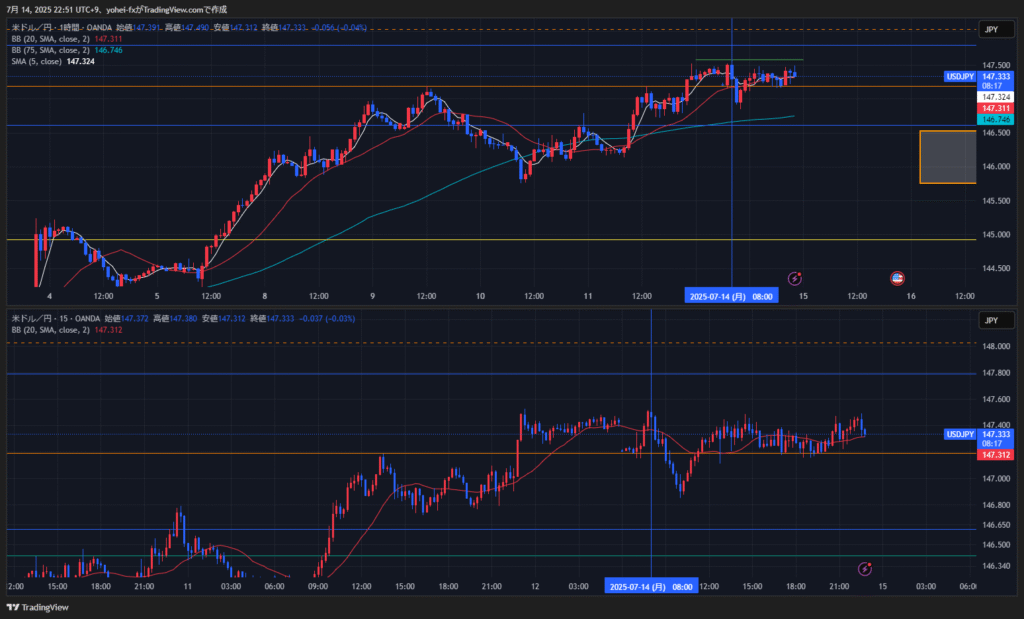Click the purple lightning icon in the hourly chart
The height and width of the screenshot is (619, 1024).
click(x=795, y=278)
